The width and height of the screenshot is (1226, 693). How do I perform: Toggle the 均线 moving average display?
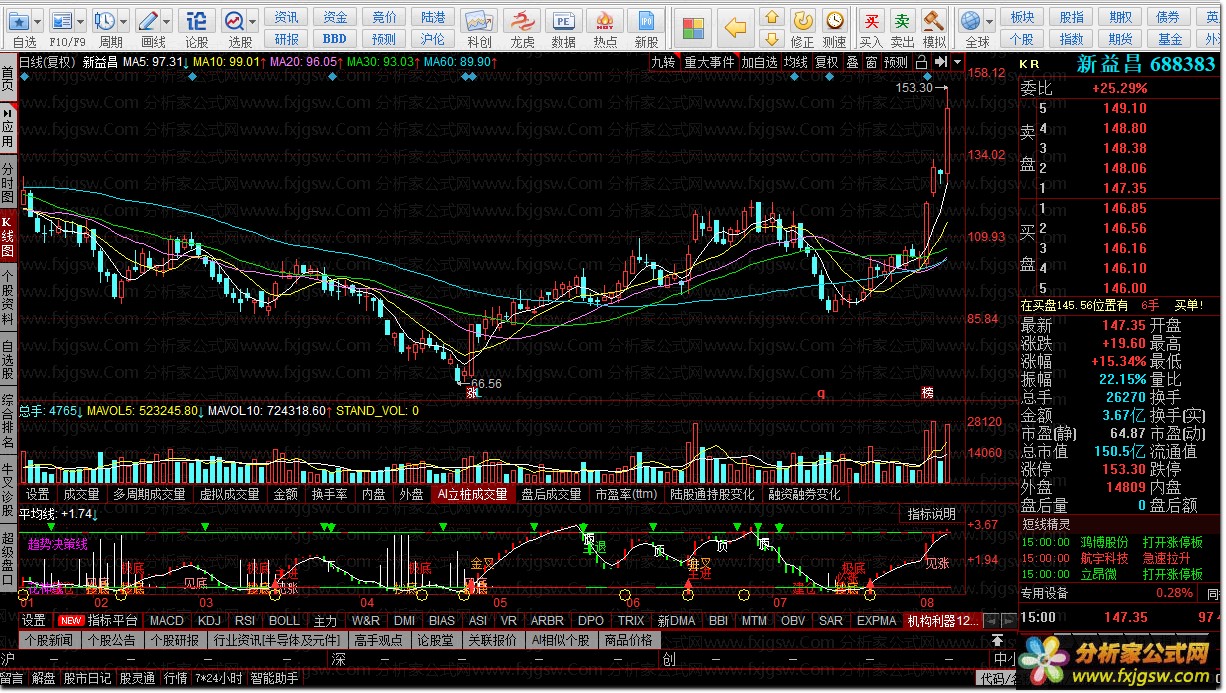796,62
